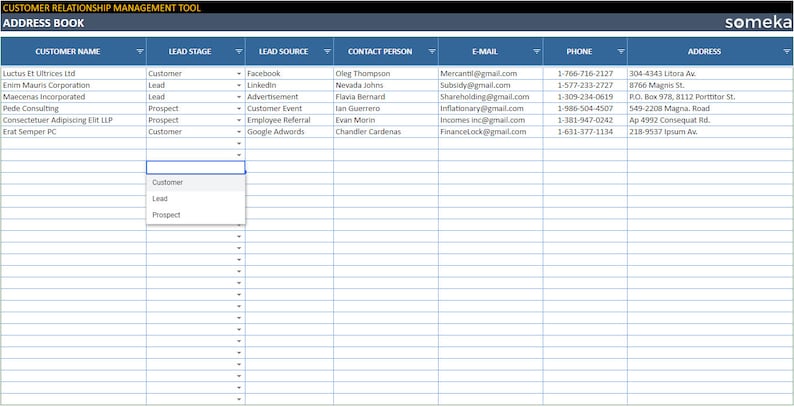Select the Employee Referral lead source cell
The width and height of the screenshot is (794, 407).
tap(290, 120)
